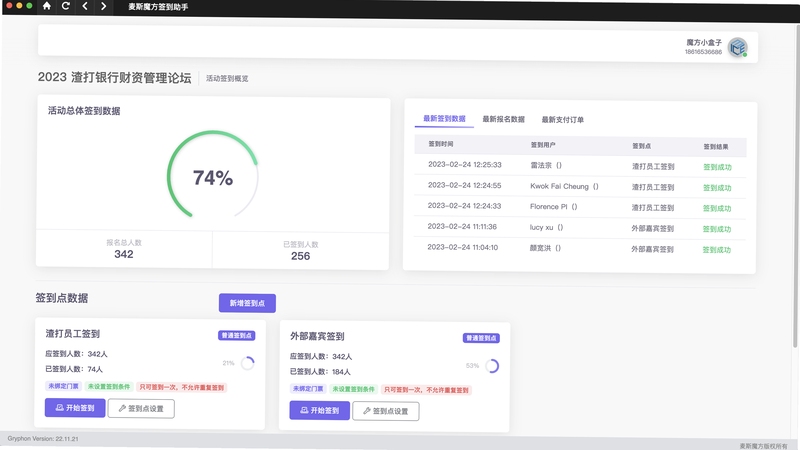Click 签到成功 in the lucy xu row
The image size is (800, 450).
click(x=717, y=229)
